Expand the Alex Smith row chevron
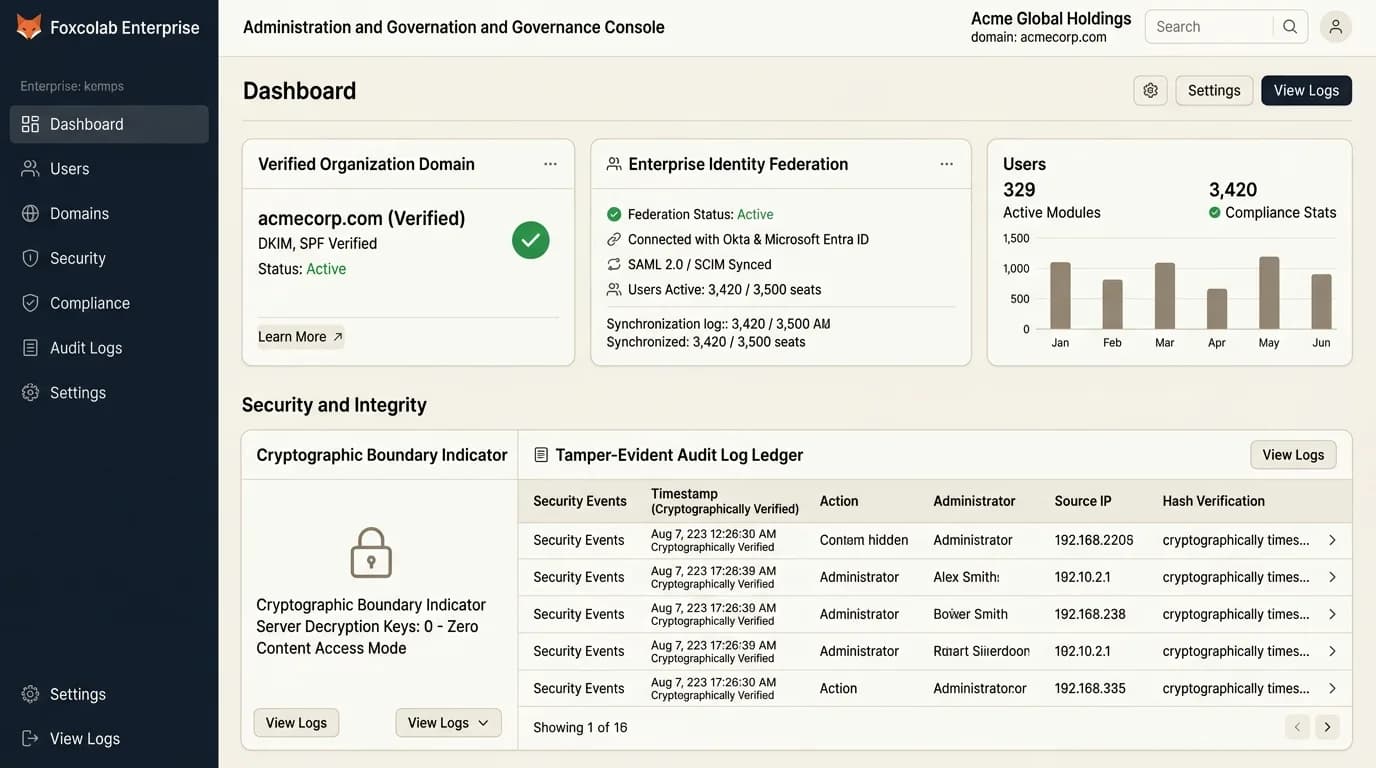Image resolution: width=1376 pixels, height=768 pixels. tap(1332, 577)
